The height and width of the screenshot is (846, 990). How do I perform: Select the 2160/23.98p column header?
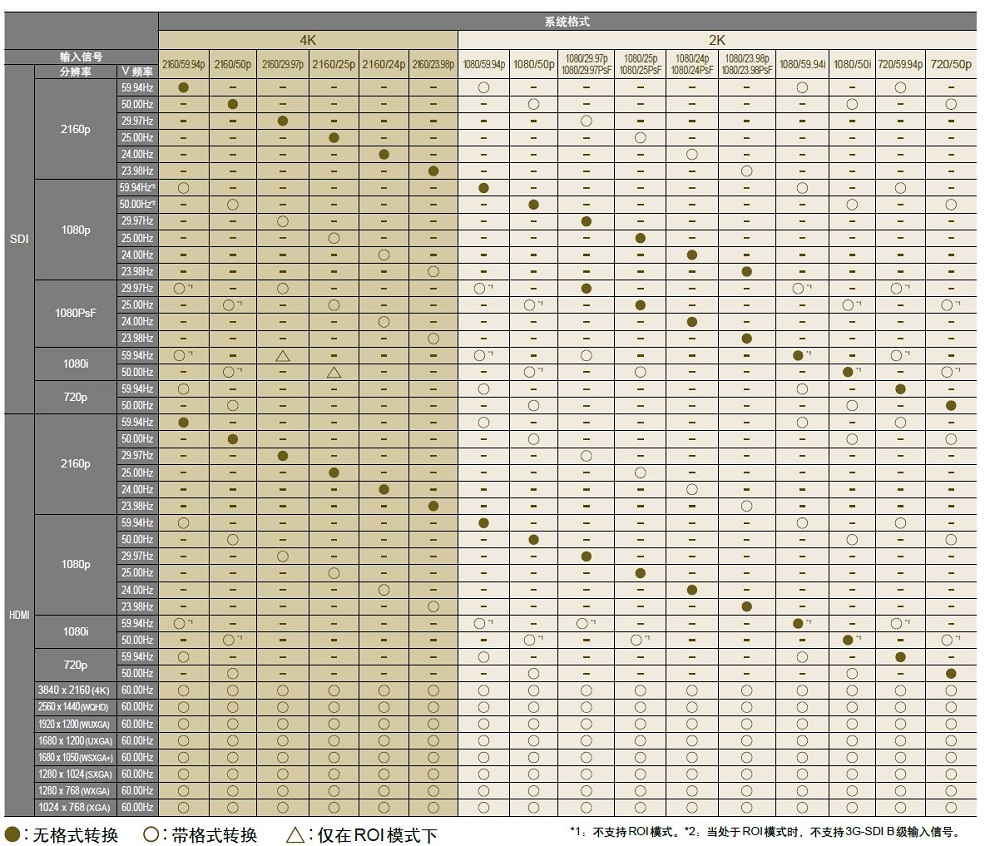(433, 64)
